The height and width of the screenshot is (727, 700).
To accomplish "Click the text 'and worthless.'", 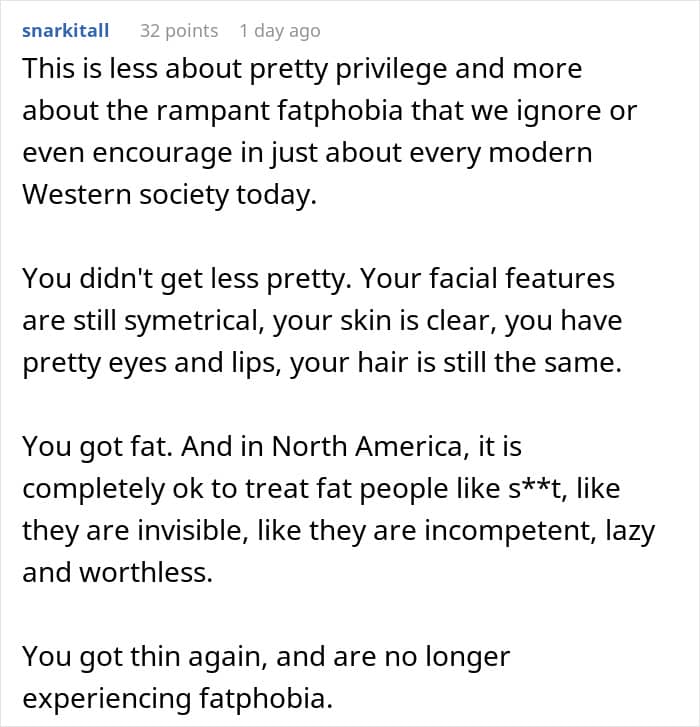I will (118, 573).
